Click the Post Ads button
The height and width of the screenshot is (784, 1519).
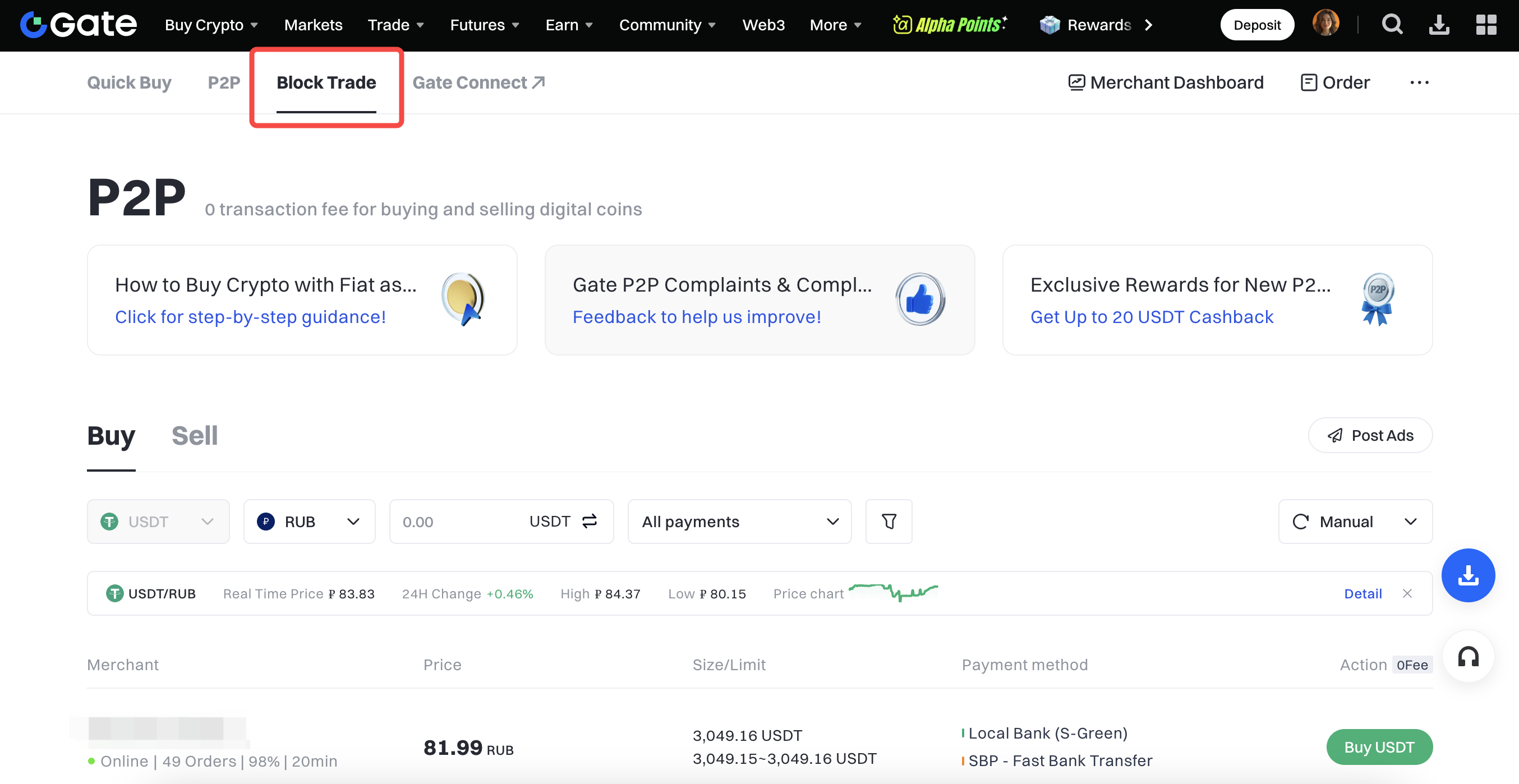coord(1370,436)
